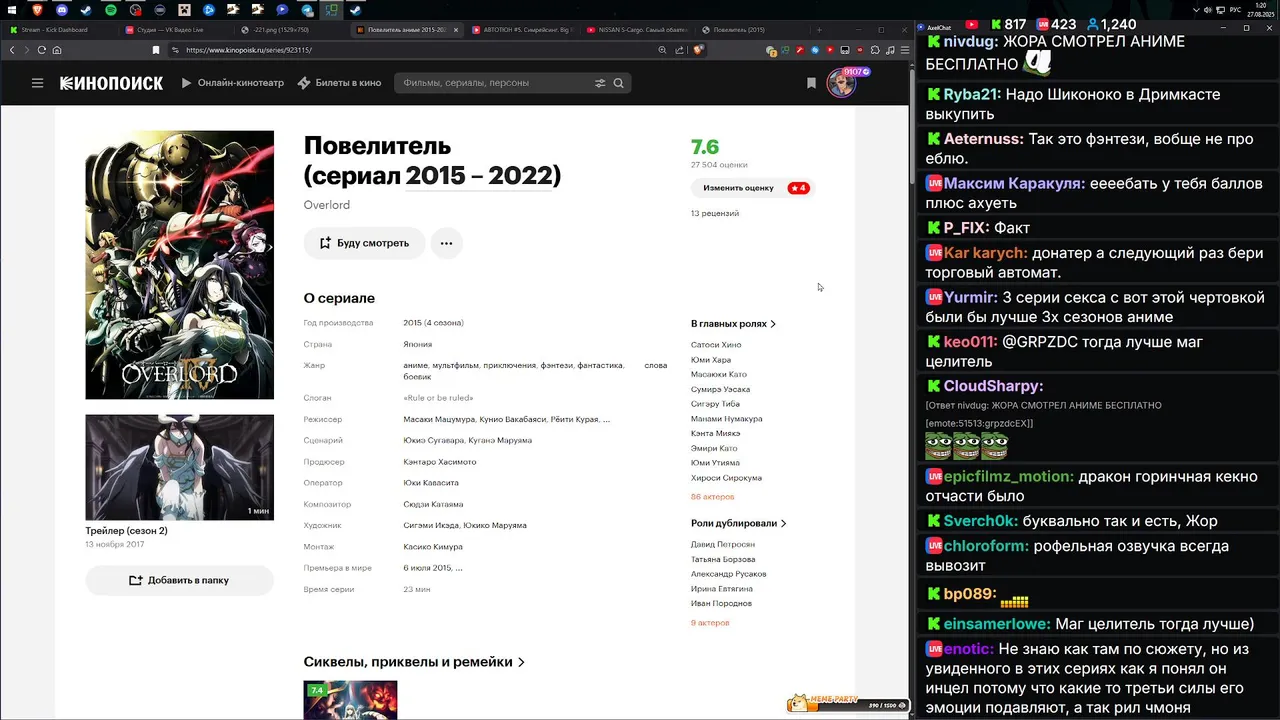Open the browser zoom magnifier icon

pyautogui.click(x=662, y=50)
